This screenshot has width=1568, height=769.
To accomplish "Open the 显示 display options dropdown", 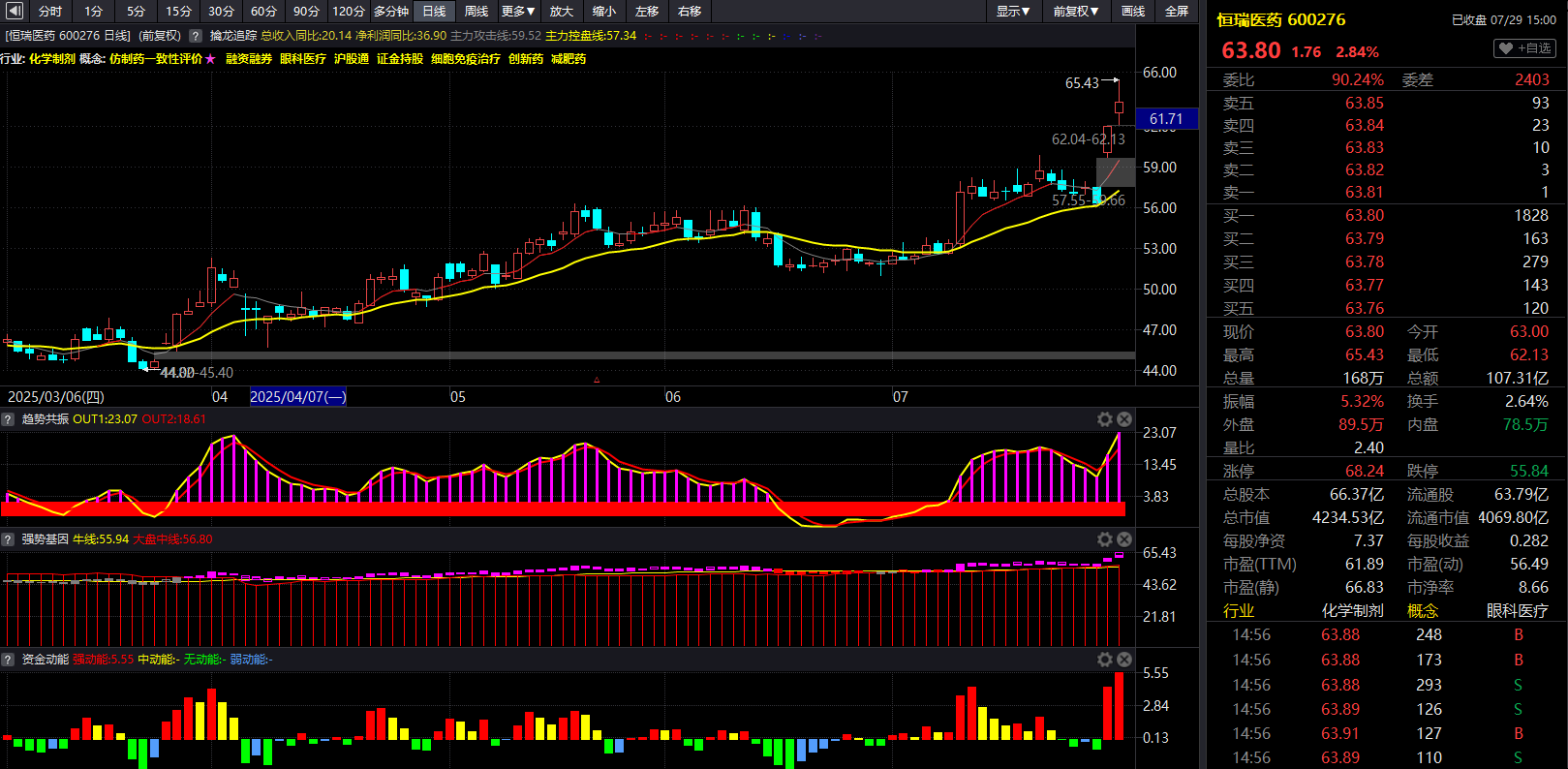I will coord(1013,12).
